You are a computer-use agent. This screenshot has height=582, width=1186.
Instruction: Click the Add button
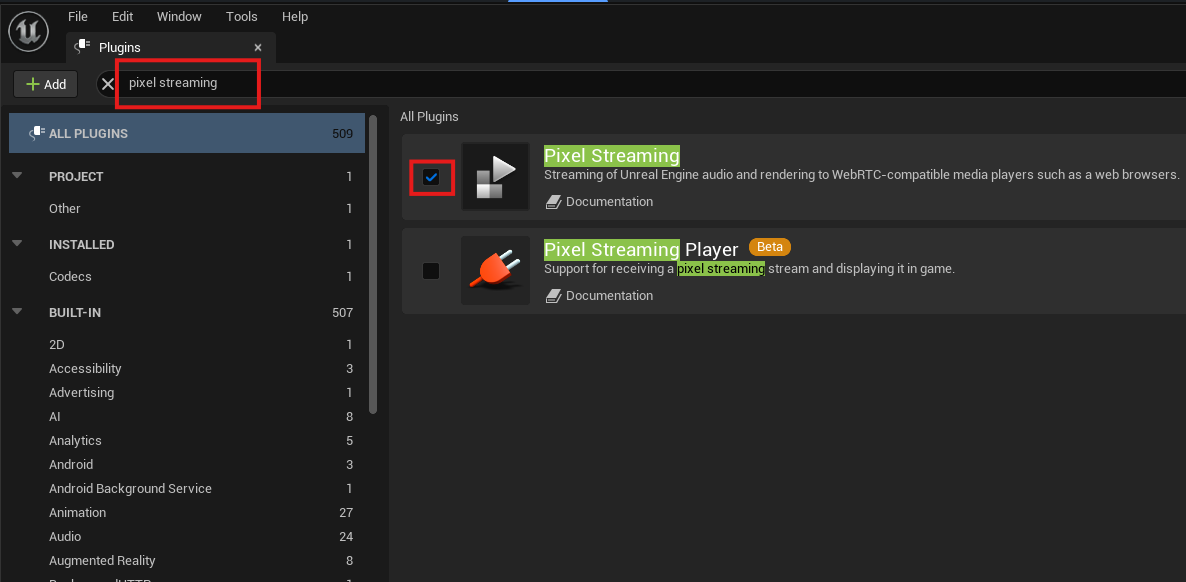[x=46, y=84]
